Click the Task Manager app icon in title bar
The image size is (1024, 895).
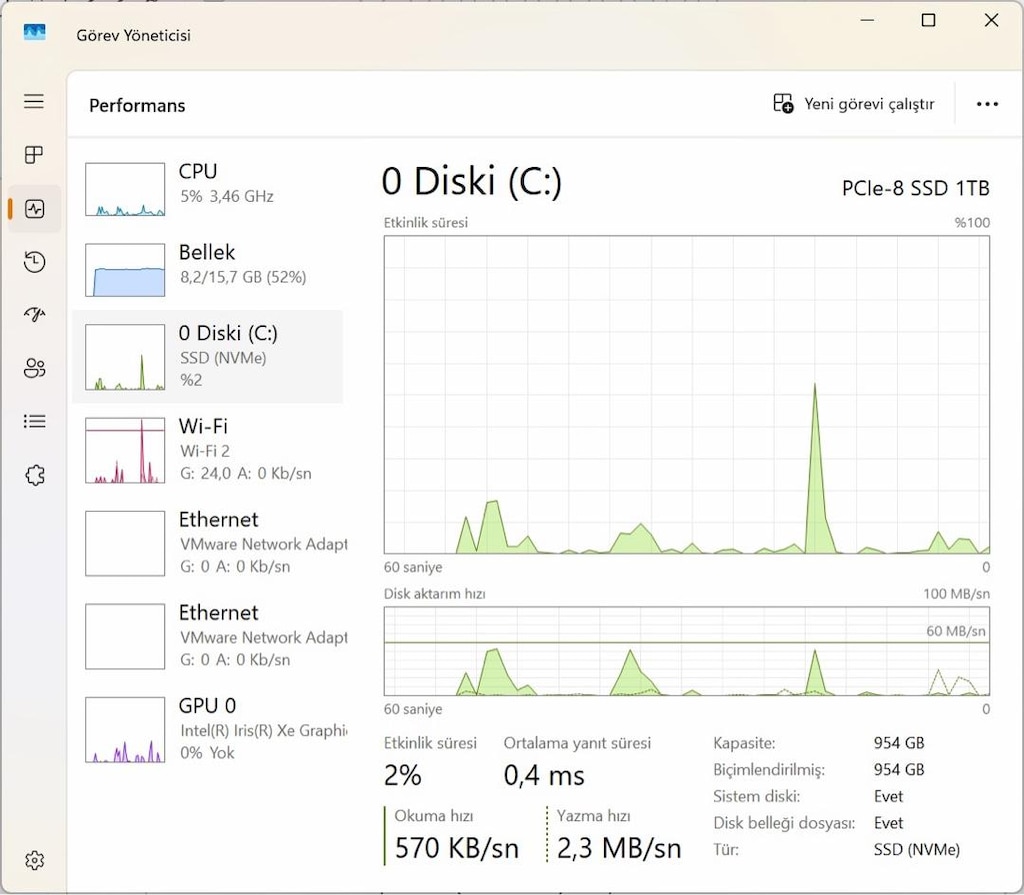coord(34,33)
